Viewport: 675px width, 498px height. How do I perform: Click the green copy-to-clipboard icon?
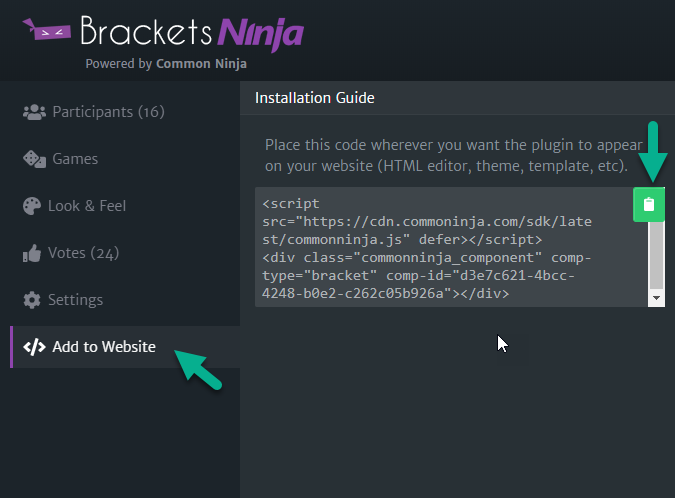649,204
